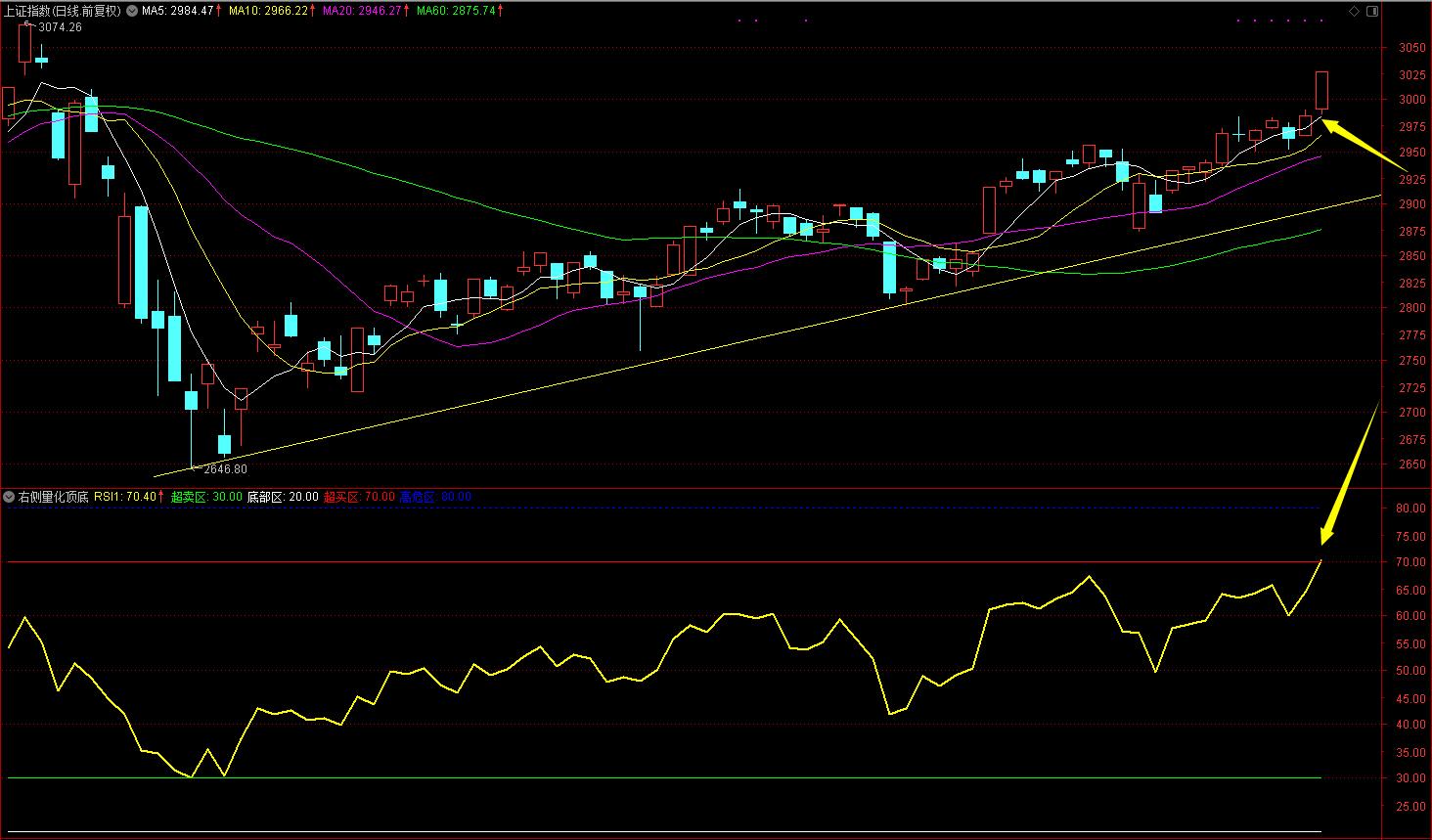The width and height of the screenshot is (1432, 840).
Task: Click the MA5: 2984.47 label
Action: [x=177, y=11]
